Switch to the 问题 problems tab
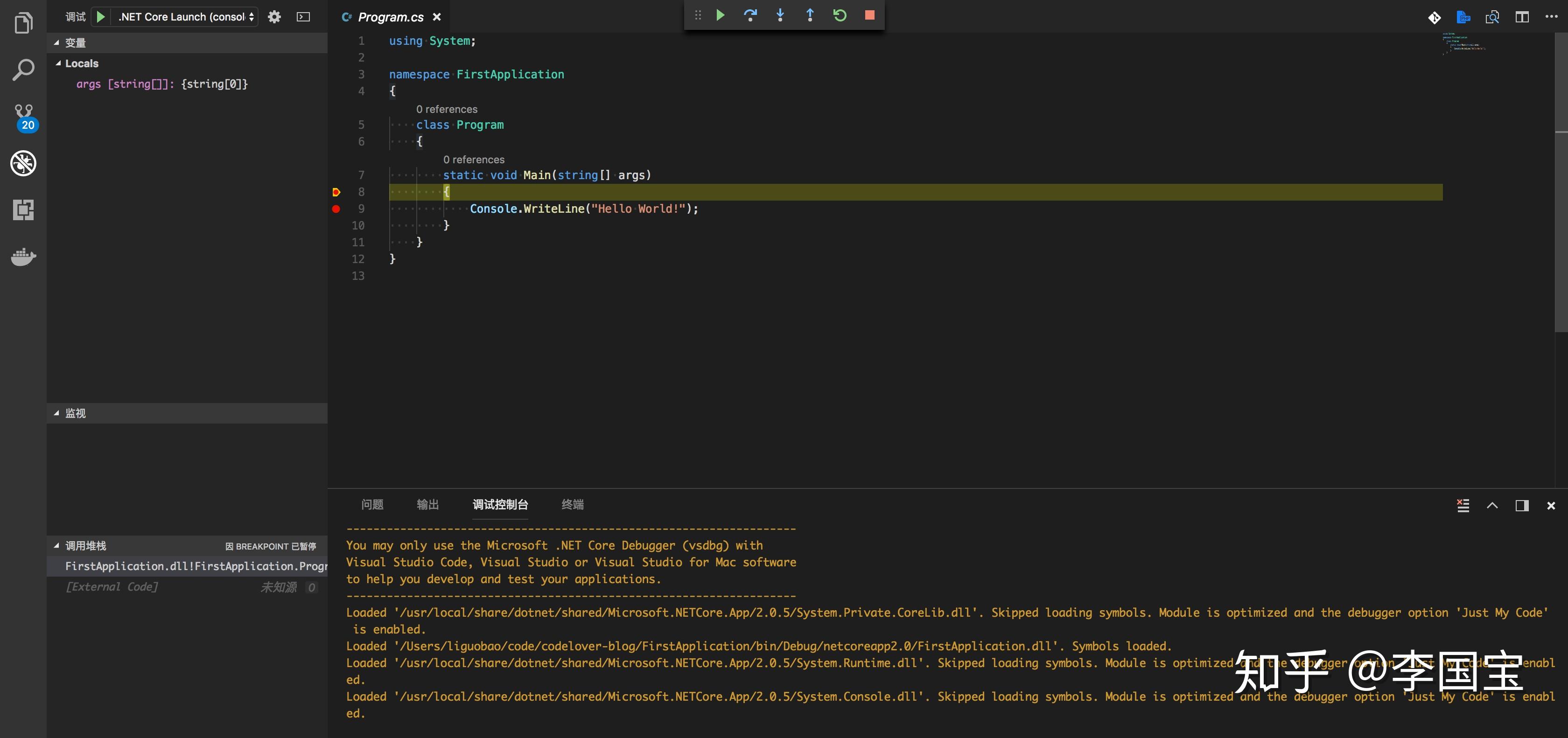The width and height of the screenshot is (1568, 738). [372, 504]
